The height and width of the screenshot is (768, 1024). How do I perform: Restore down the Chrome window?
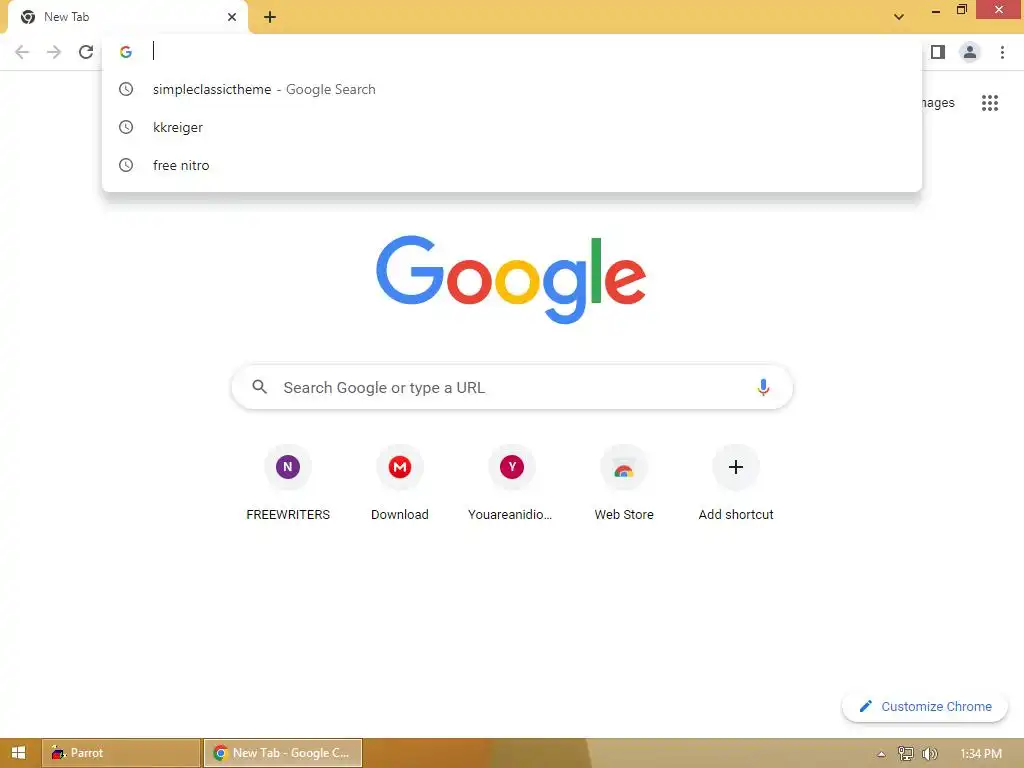961,10
